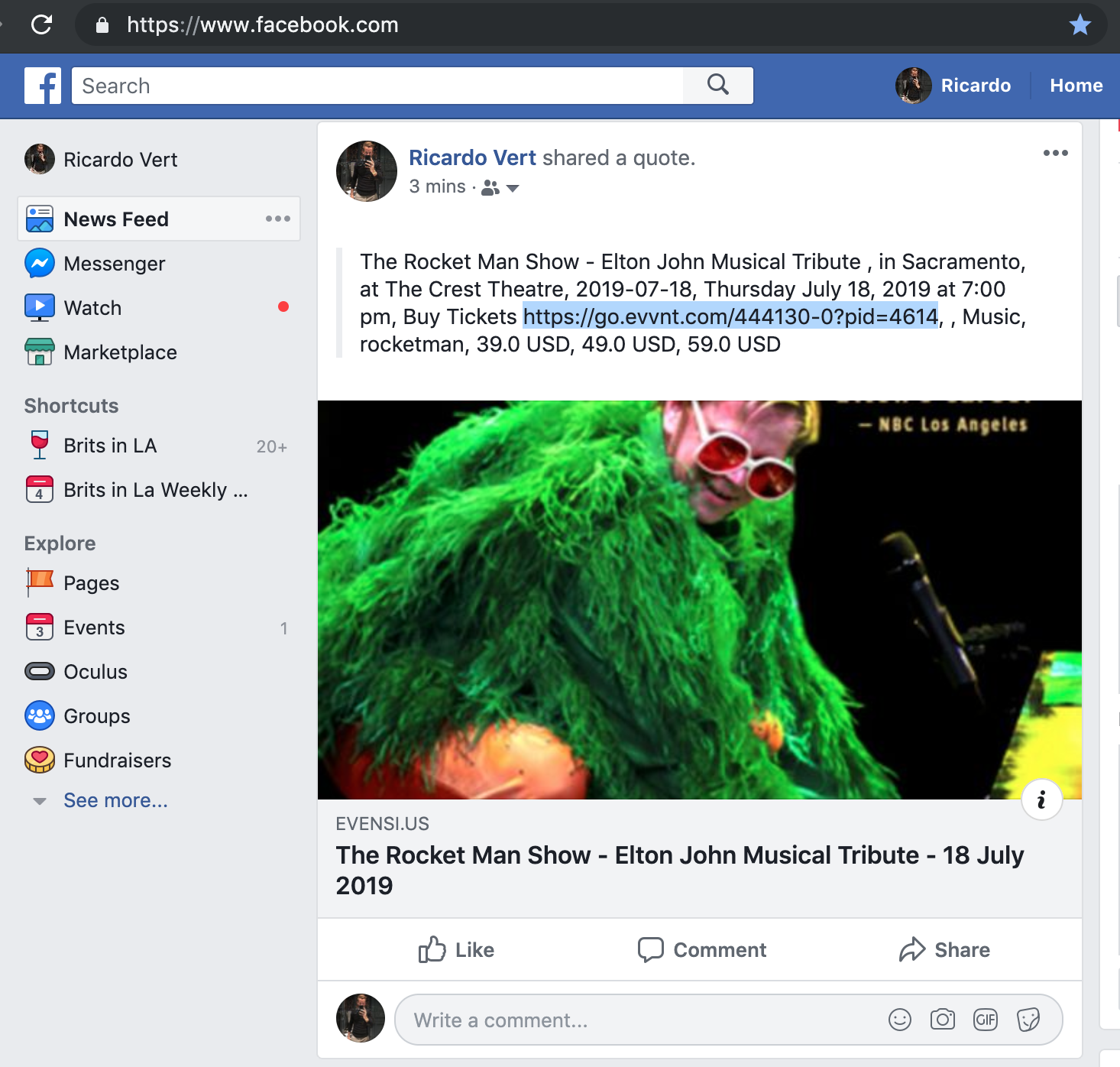Viewport: 1120px width, 1067px height.
Task: Reload the page with the refresh icon
Action: (x=41, y=24)
